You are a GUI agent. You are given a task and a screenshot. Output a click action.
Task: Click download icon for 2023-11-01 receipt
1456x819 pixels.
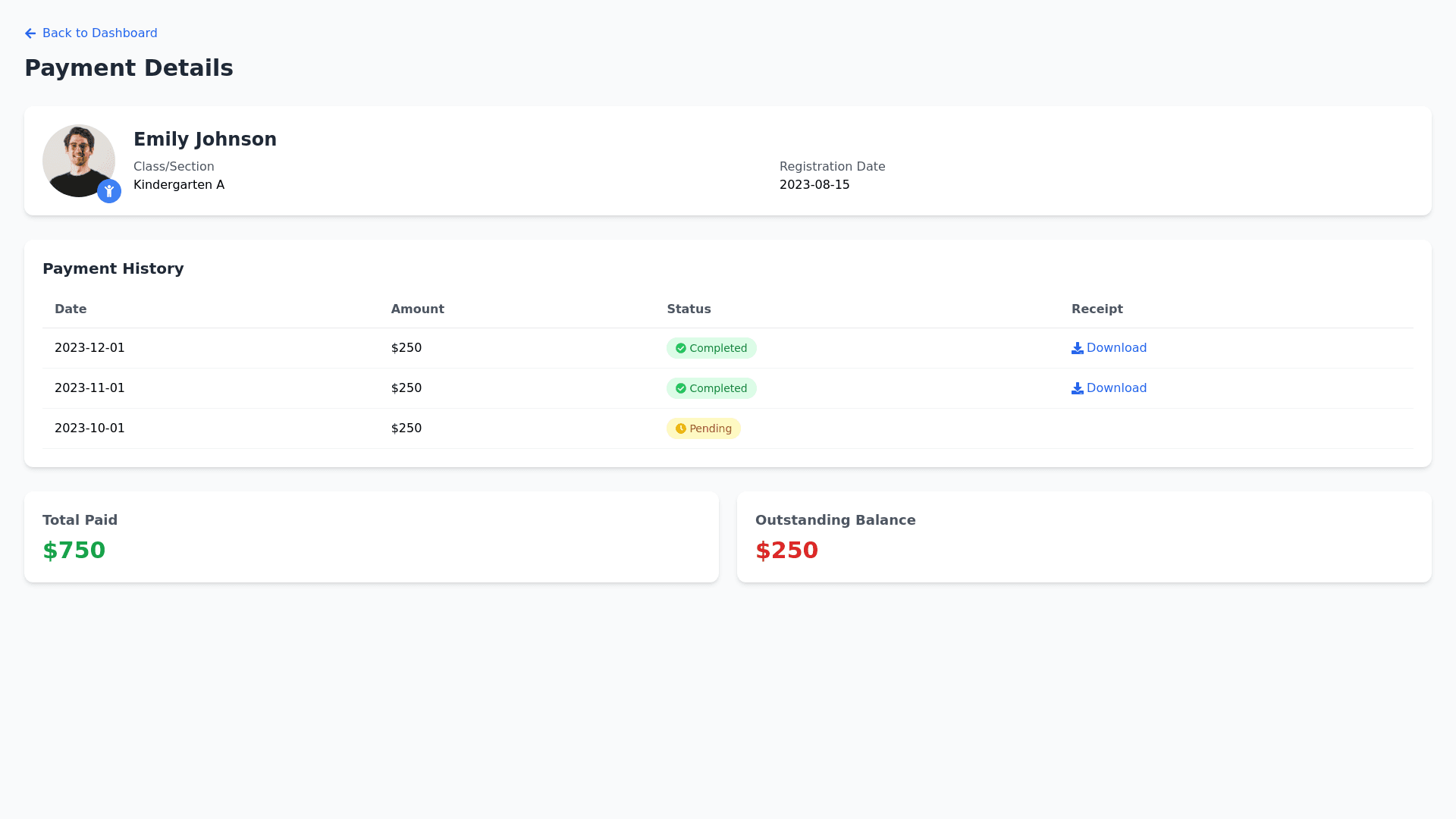click(1077, 388)
